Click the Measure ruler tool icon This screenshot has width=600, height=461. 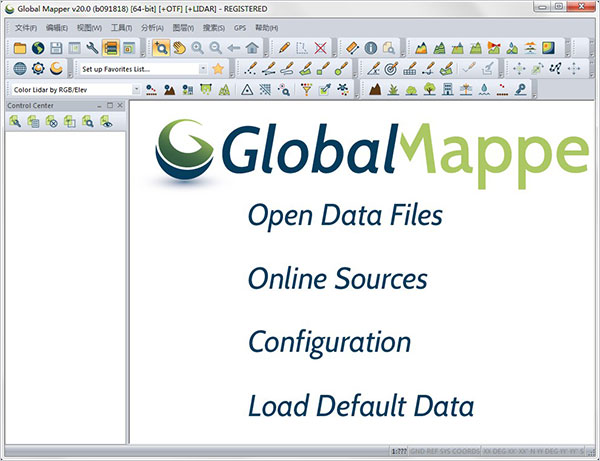(352, 48)
